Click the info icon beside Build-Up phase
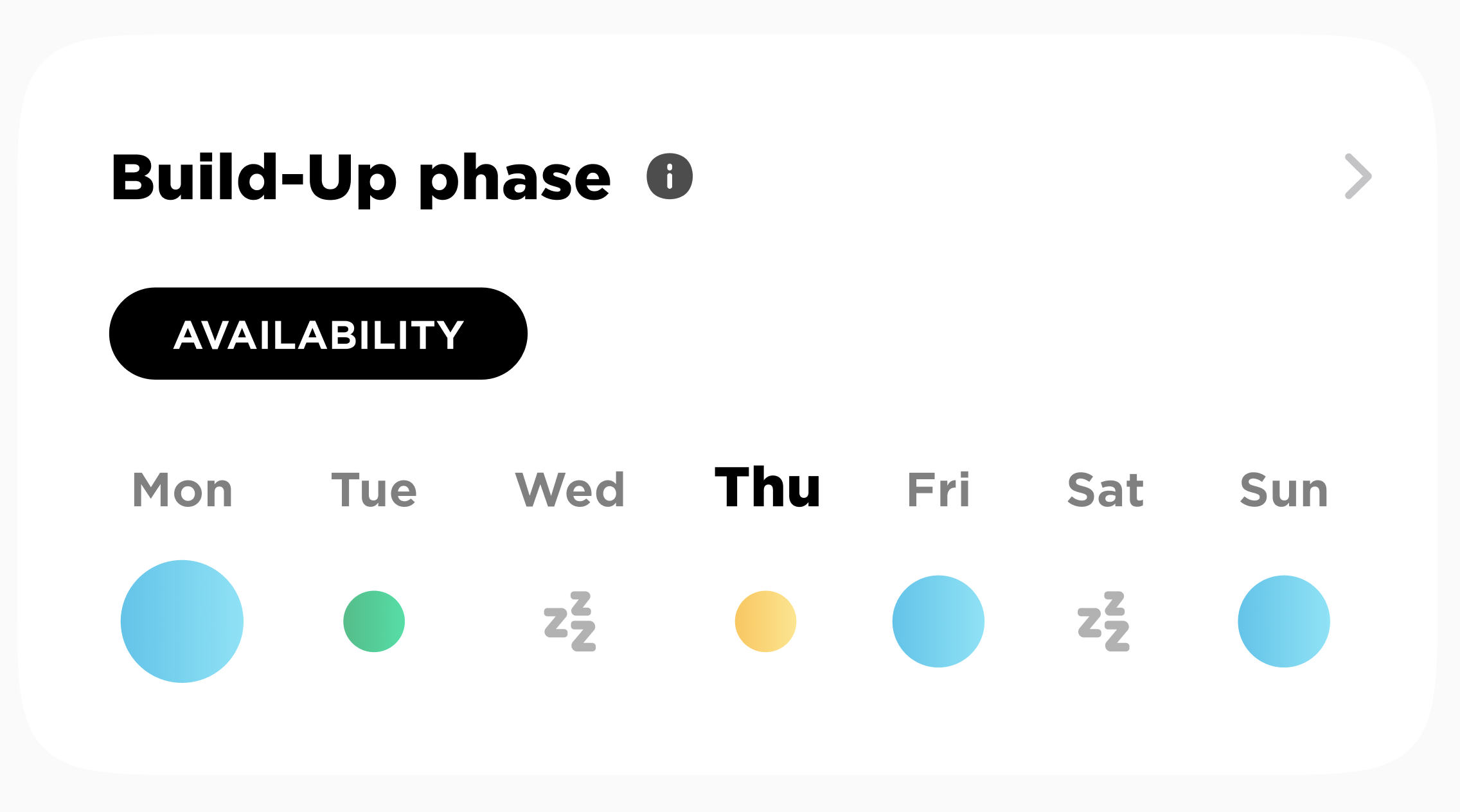This screenshot has width=1460, height=812. [x=670, y=177]
